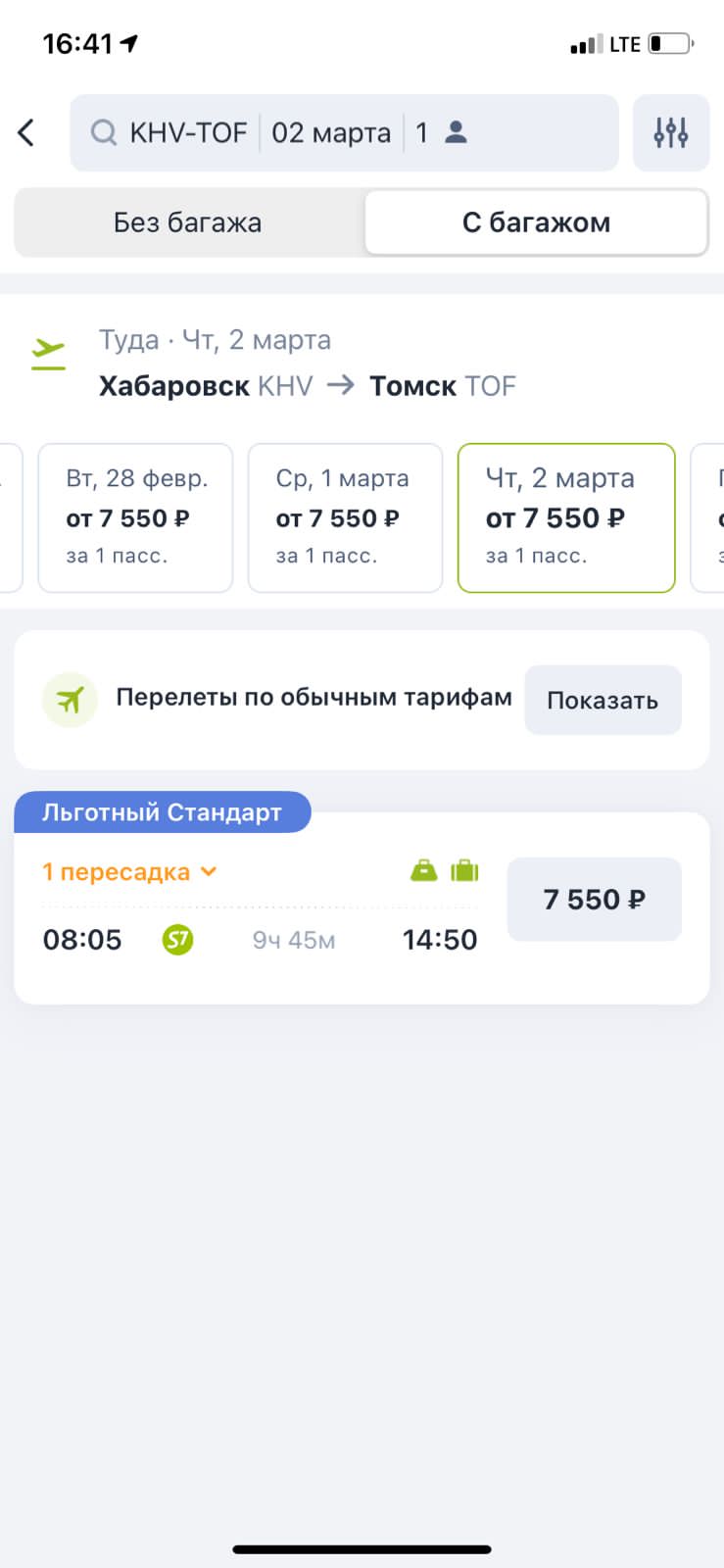Viewport: 724px width, 1568px height.
Task: Tap the 7 550 ₽ price button
Action: pos(594,900)
